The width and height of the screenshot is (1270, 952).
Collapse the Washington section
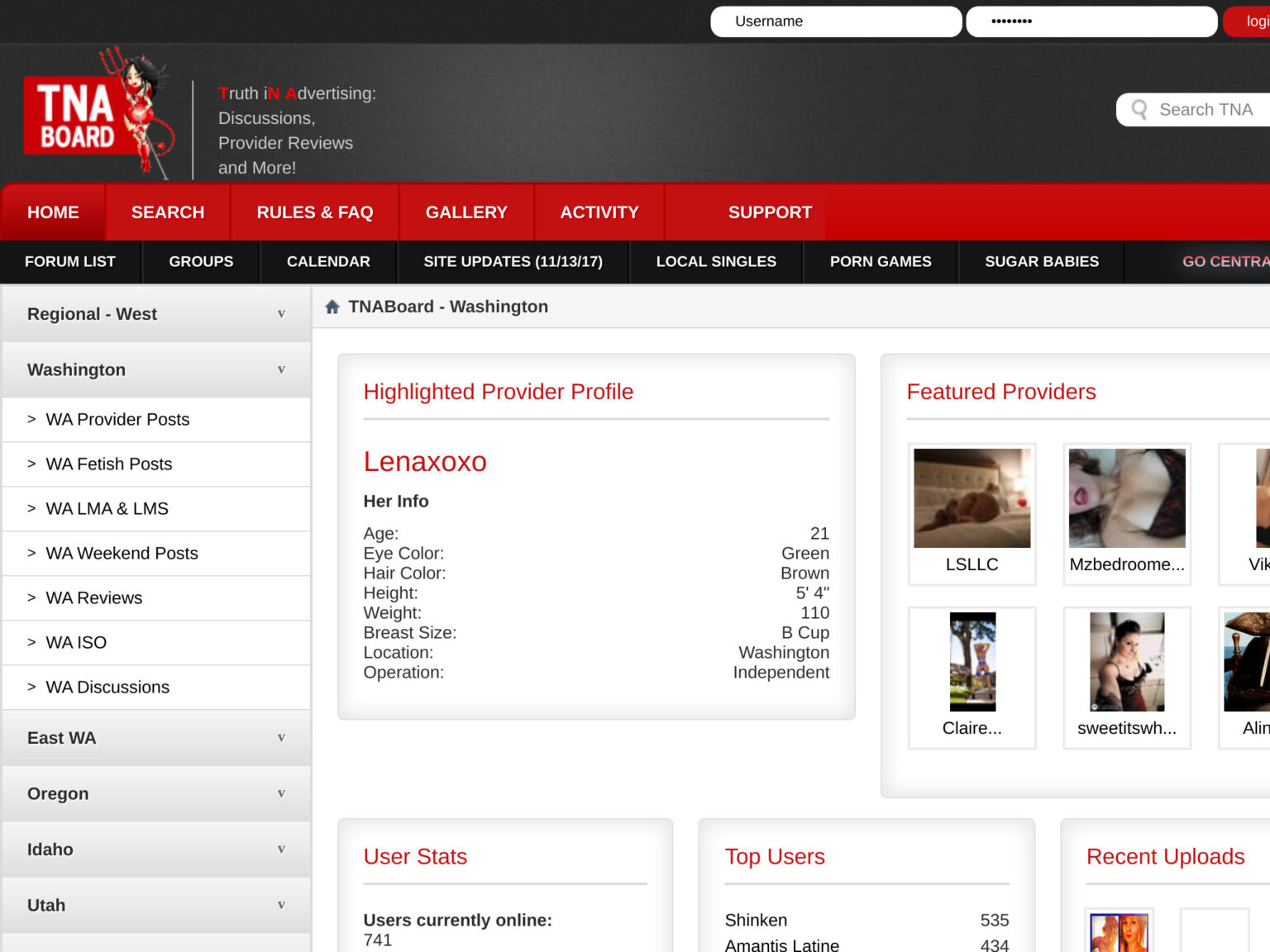click(x=156, y=369)
